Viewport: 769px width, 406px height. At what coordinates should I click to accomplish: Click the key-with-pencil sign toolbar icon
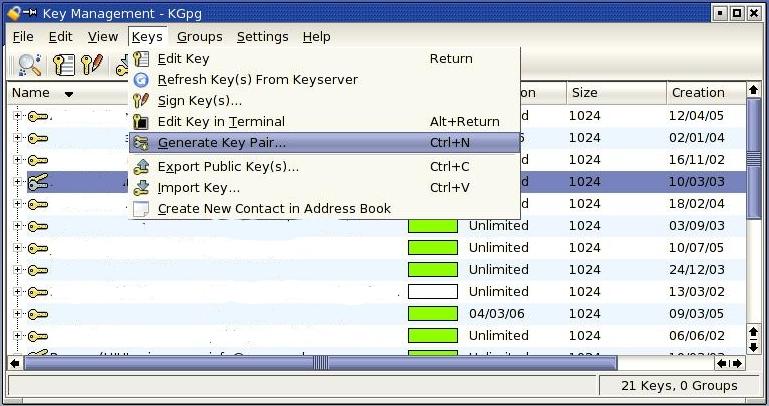pos(92,65)
